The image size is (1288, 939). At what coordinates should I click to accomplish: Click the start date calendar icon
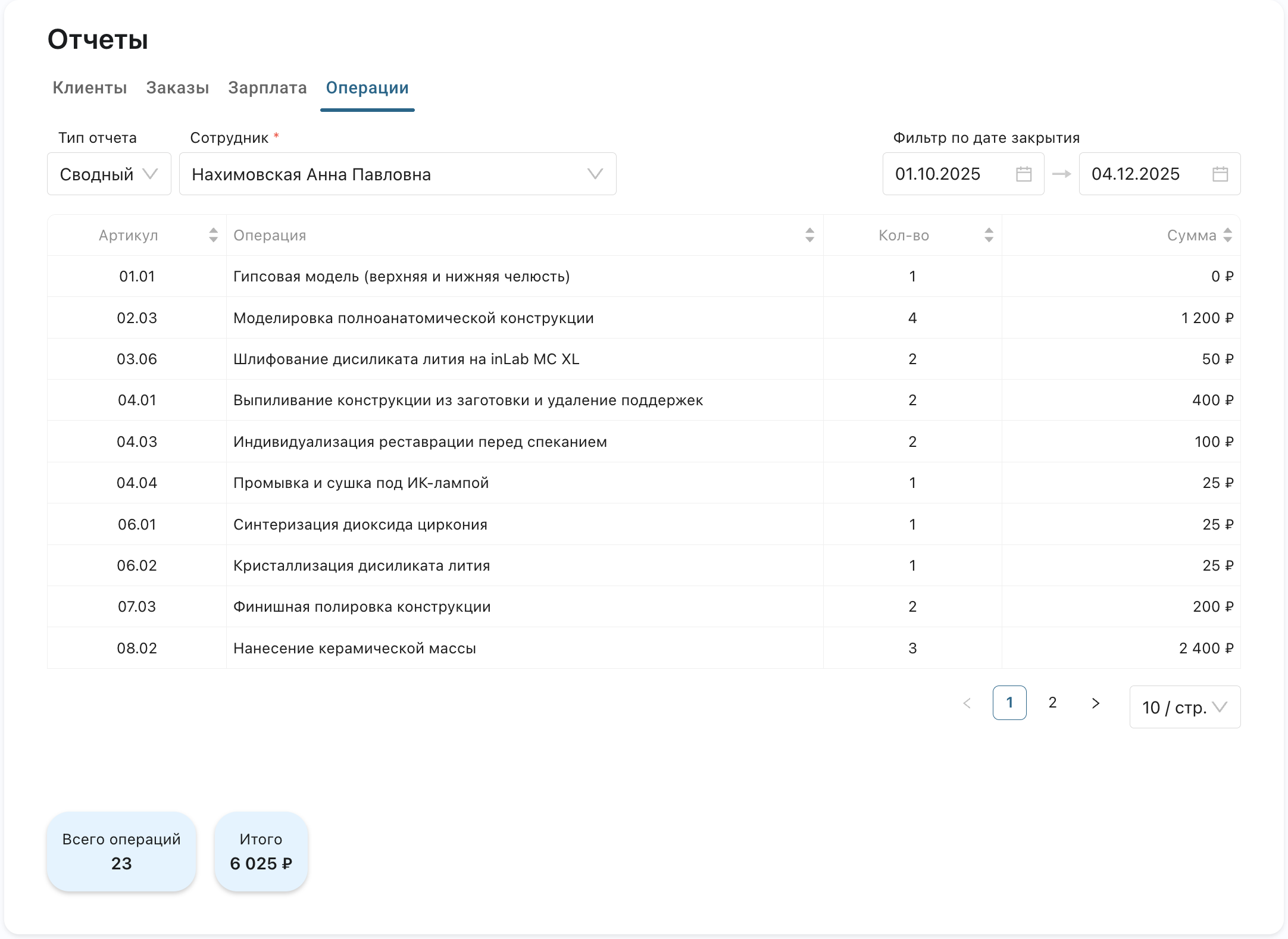point(1023,174)
